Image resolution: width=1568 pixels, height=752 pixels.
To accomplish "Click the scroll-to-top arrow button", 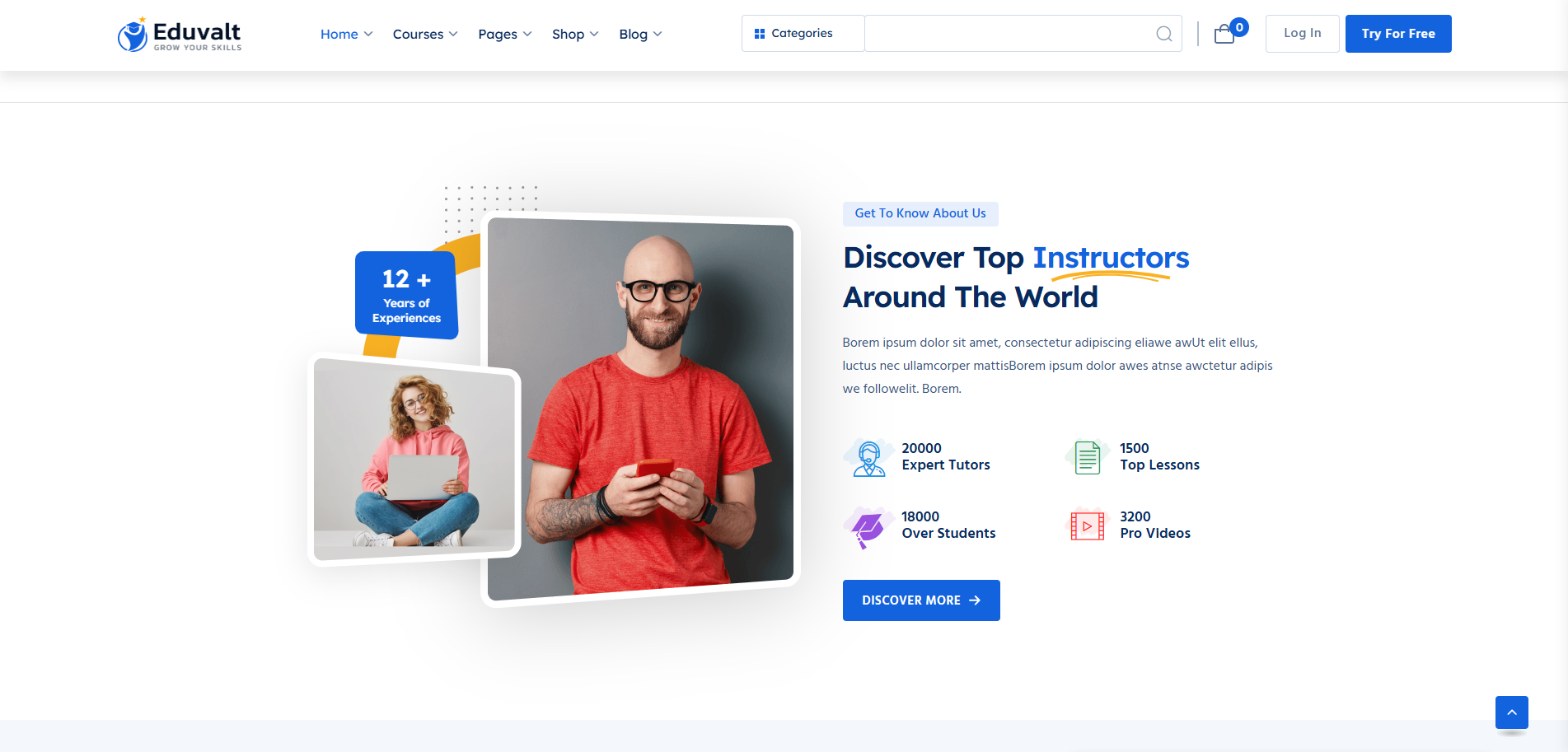I will (1512, 712).
